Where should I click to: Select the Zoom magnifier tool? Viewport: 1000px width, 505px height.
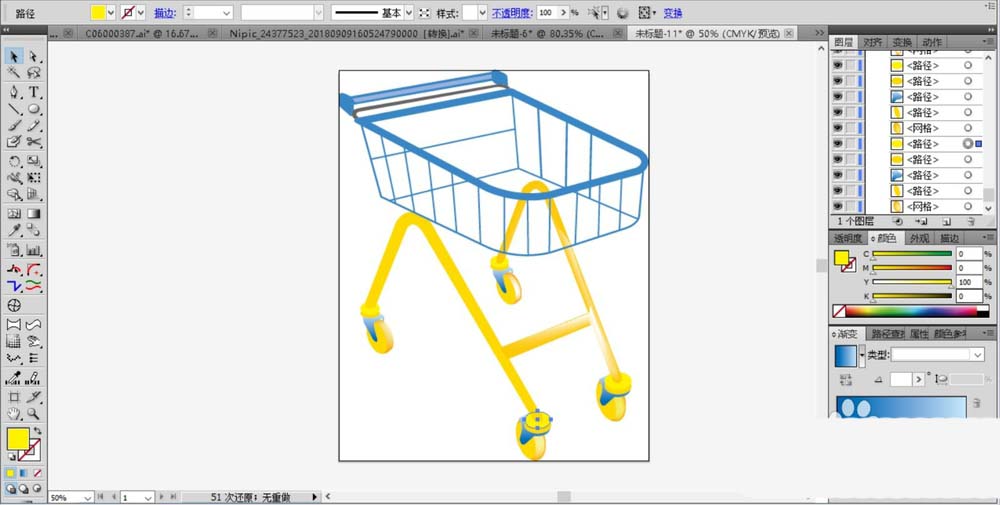coord(33,414)
